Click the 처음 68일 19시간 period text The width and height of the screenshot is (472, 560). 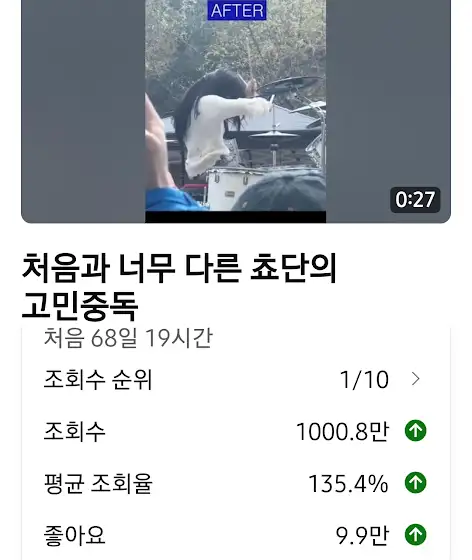pyautogui.click(x=128, y=338)
